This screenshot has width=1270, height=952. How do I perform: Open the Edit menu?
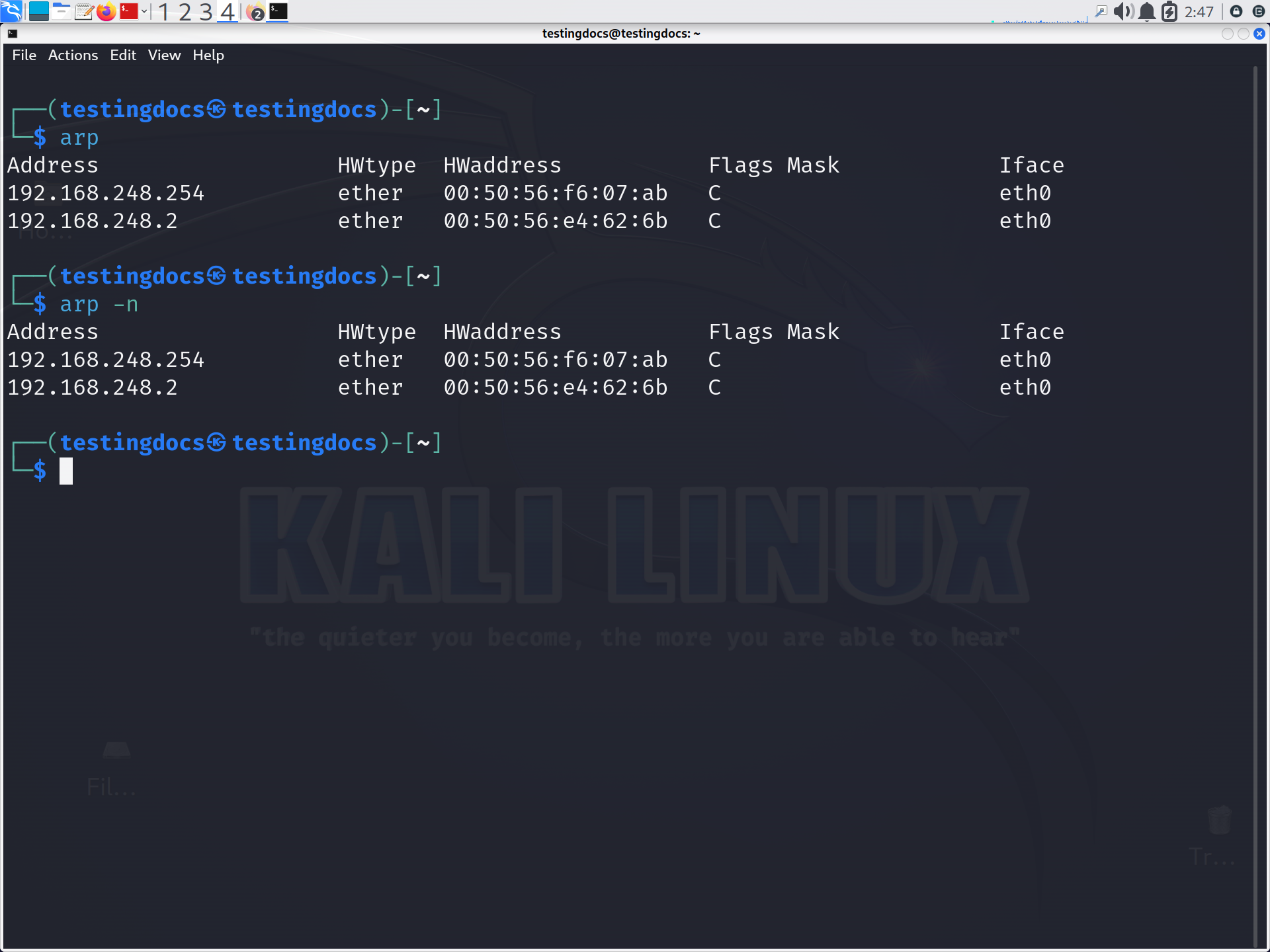[x=123, y=55]
